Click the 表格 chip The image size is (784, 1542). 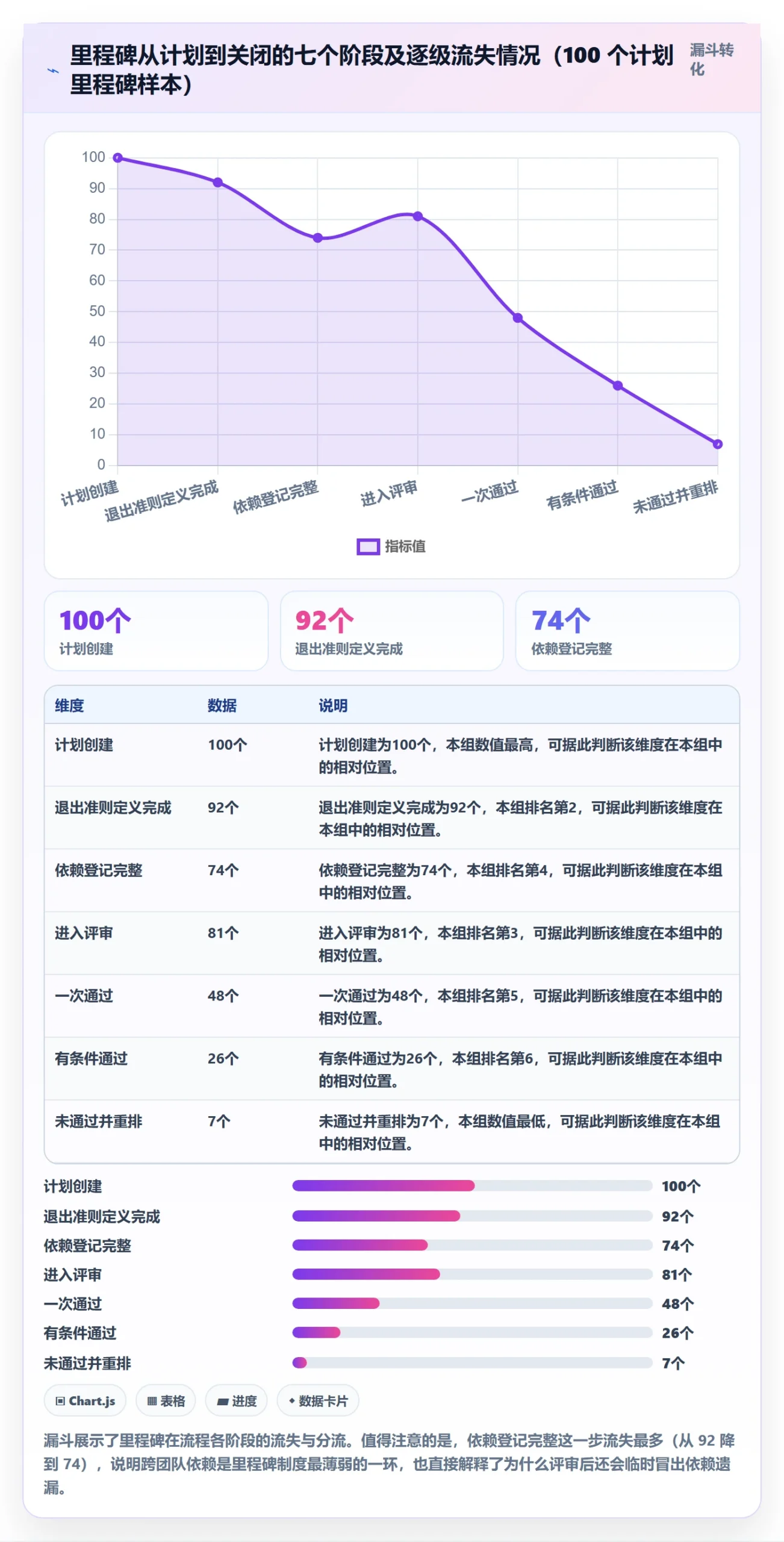click(x=166, y=1401)
